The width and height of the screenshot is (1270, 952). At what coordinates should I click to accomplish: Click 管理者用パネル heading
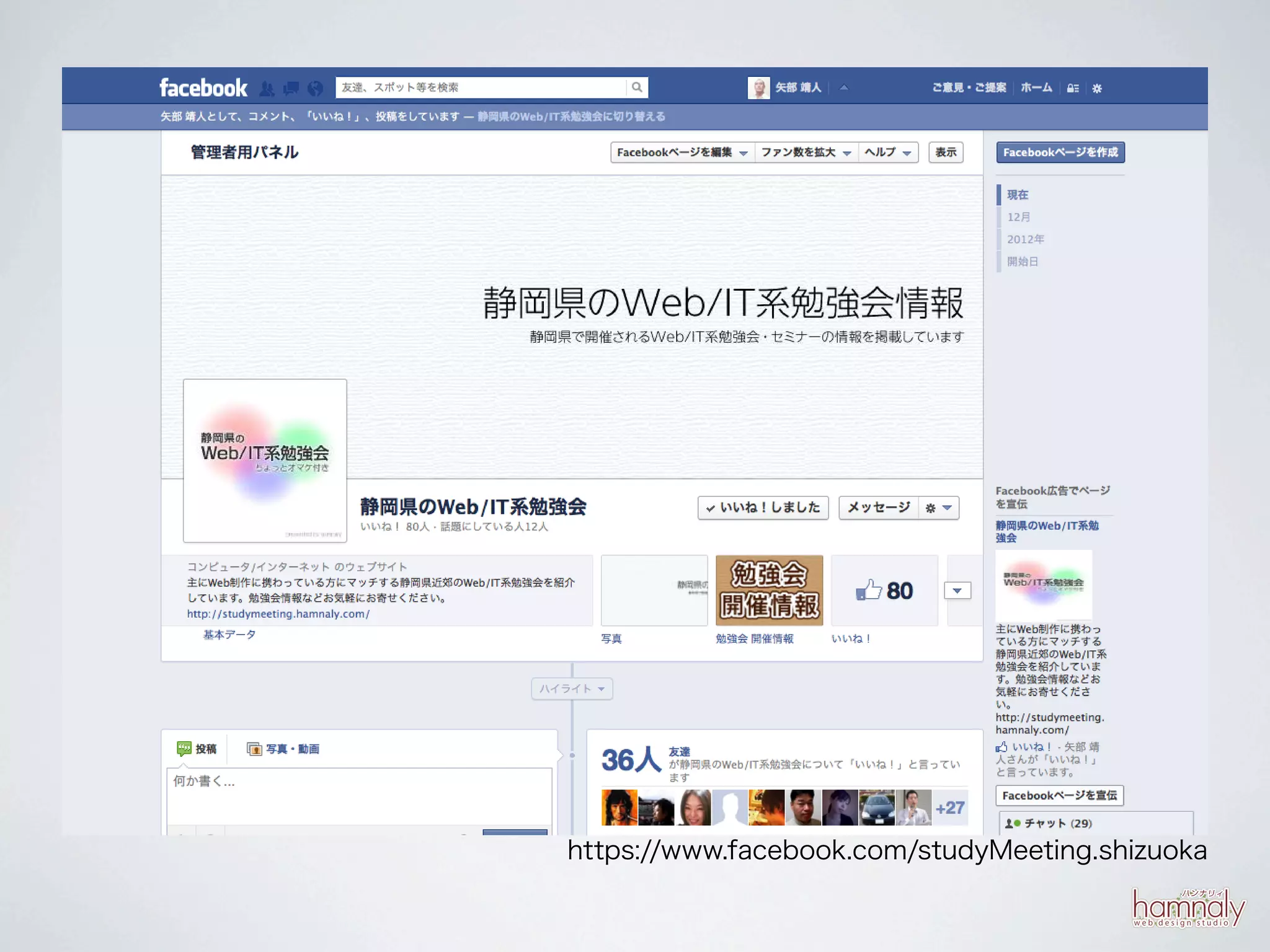click(x=244, y=152)
